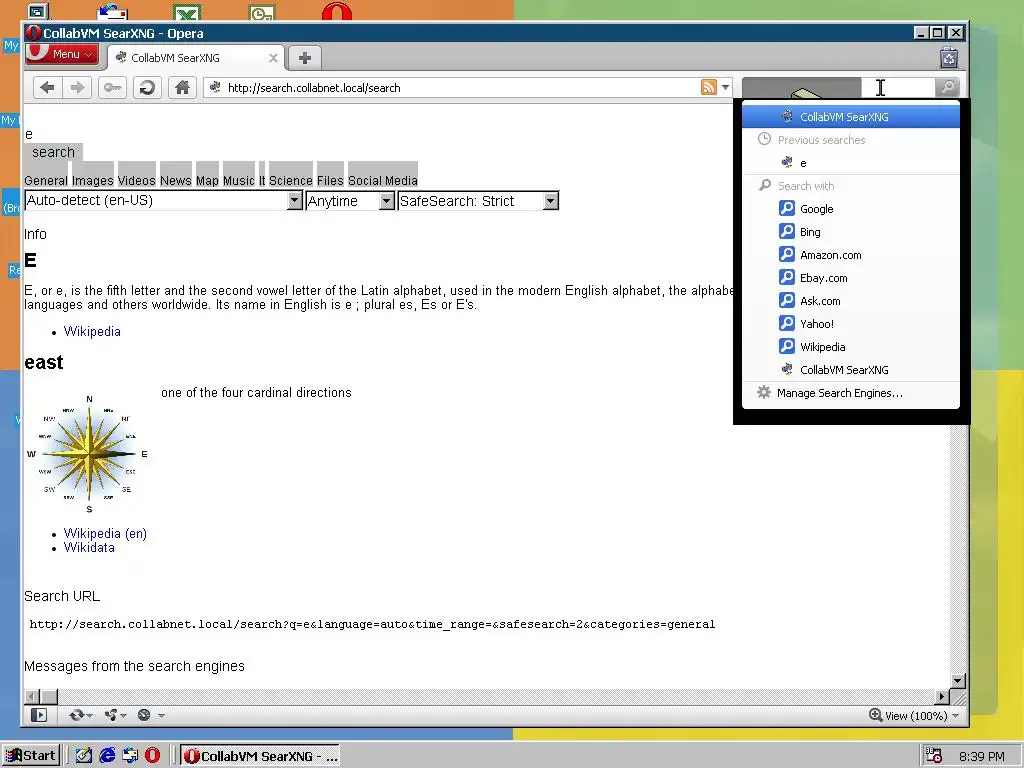The width and height of the screenshot is (1024, 768).
Task: Open Opera Unite icon in status bar
Action: (x=116, y=715)
